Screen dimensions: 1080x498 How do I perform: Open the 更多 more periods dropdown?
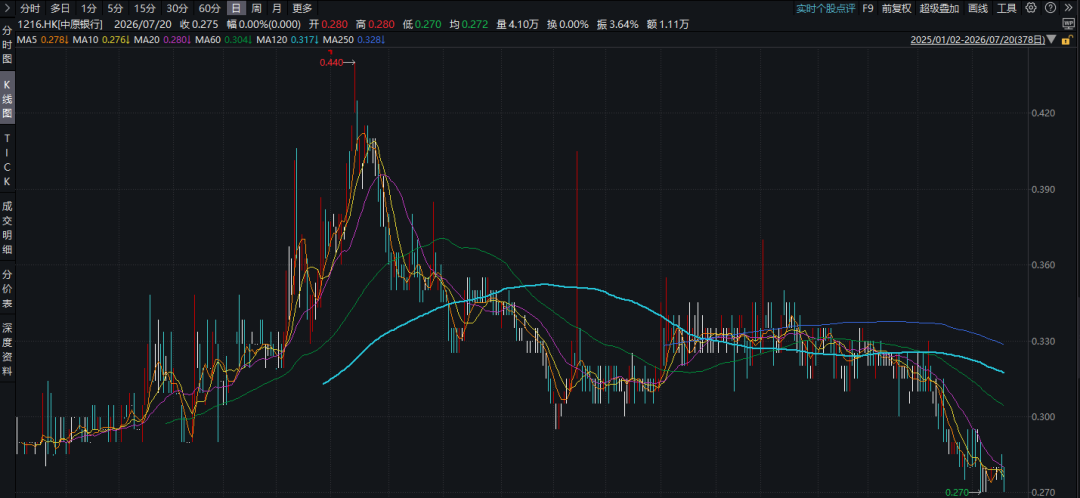pos(302,8)
